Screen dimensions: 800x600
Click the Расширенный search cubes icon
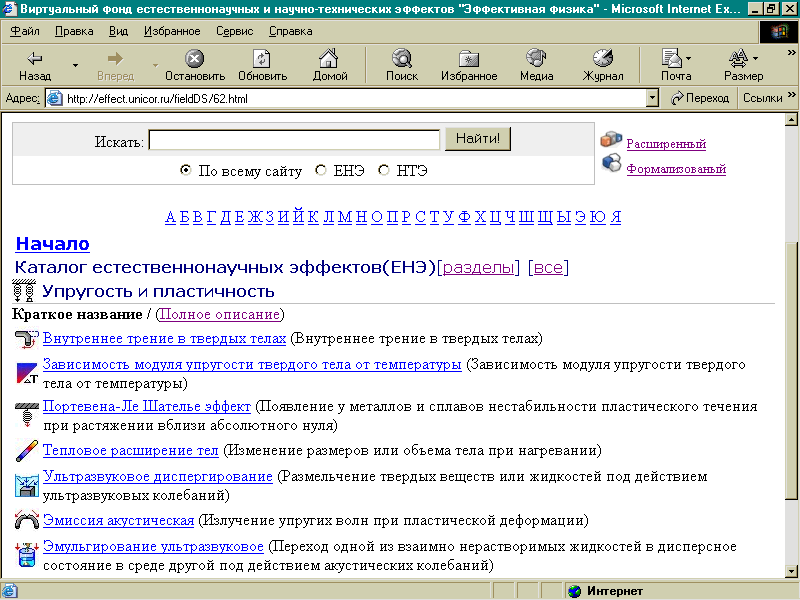(x=611, y=139)
